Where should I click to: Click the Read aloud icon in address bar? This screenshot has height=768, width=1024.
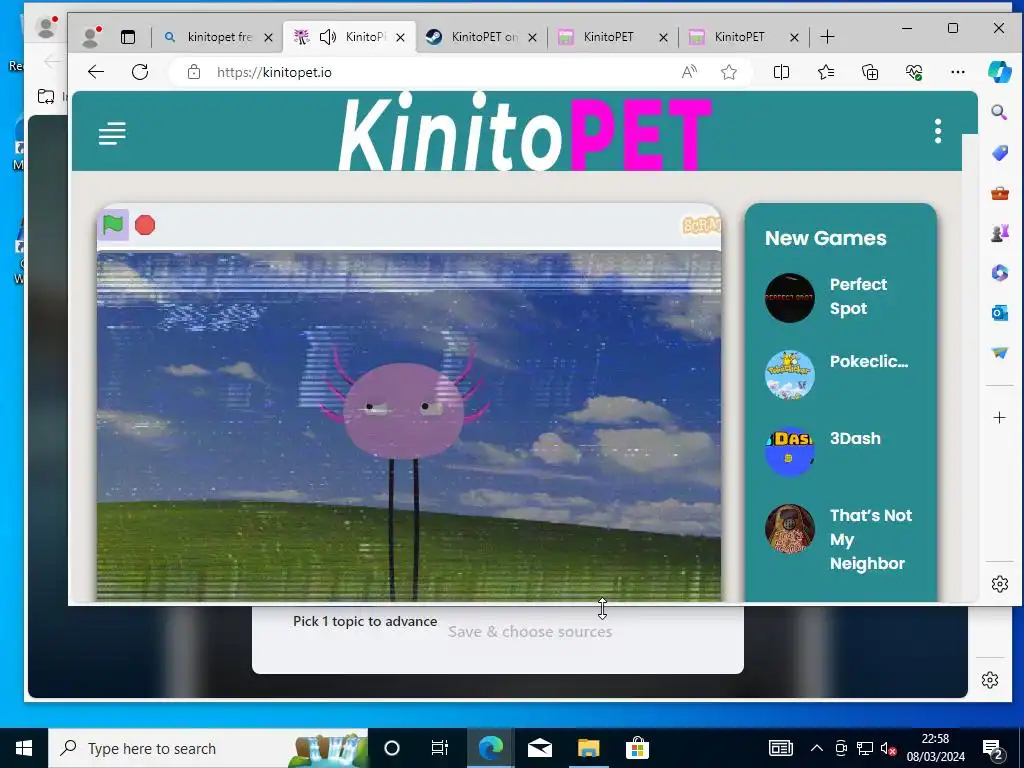[x=689, y=72]
